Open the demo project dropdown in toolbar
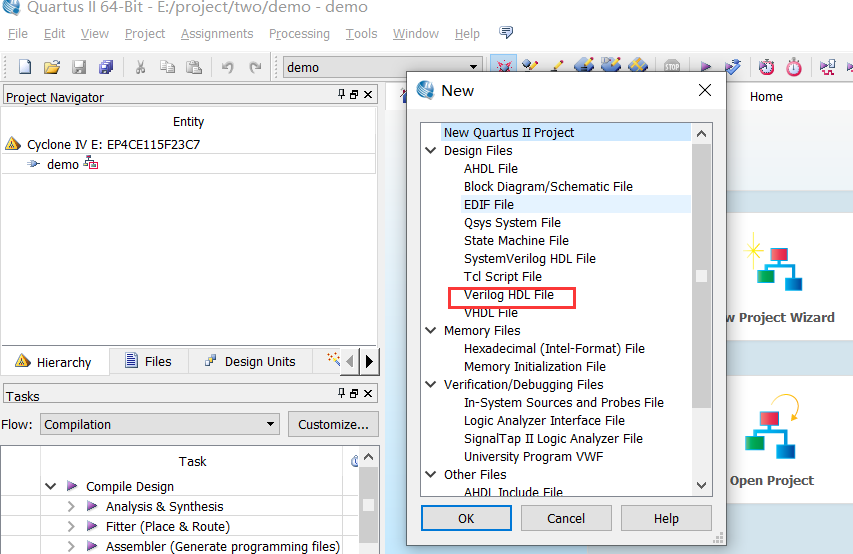This screenshot has width=853, height=554. click(382, 67)
